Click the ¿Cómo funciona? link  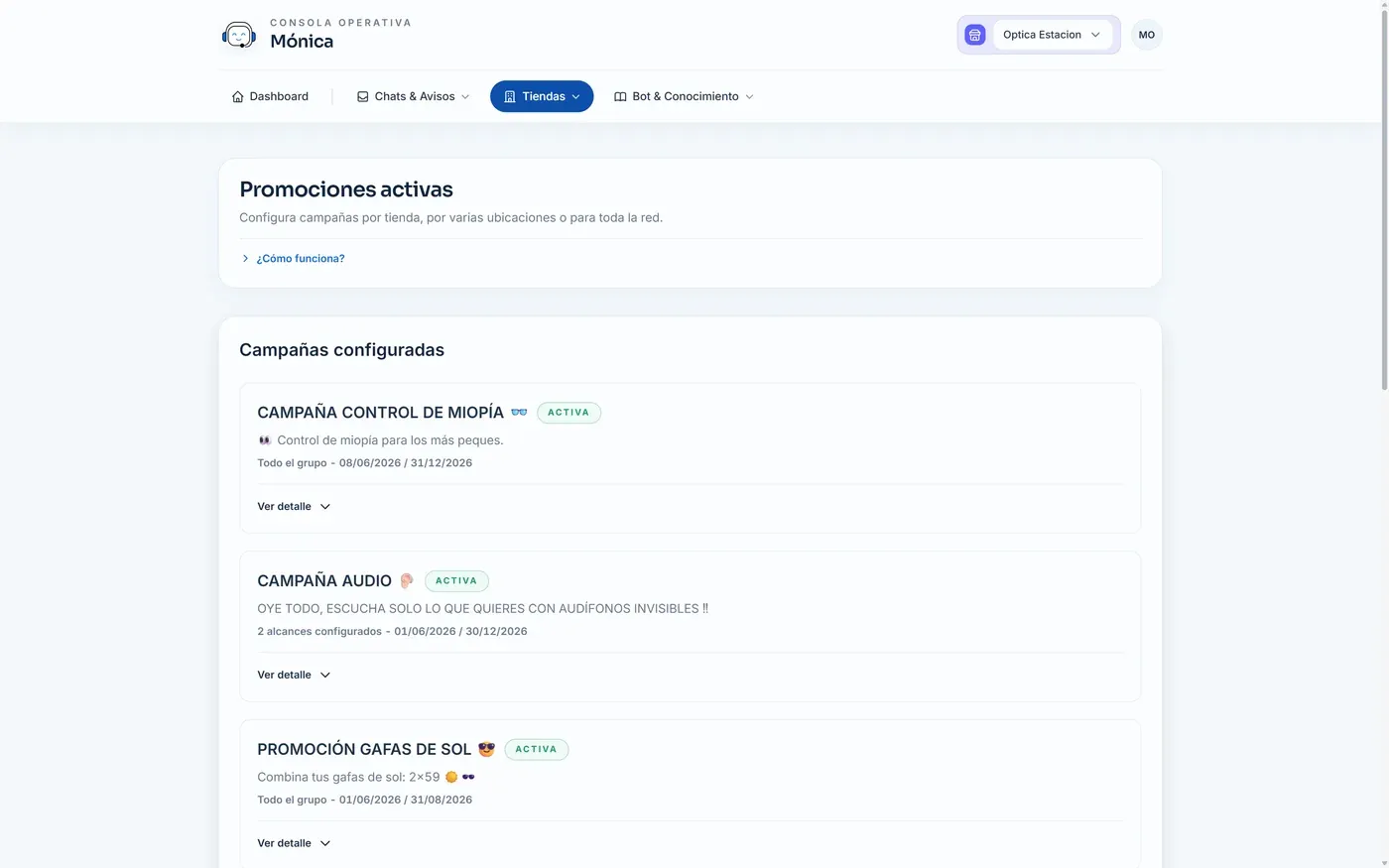coord(301,258)
